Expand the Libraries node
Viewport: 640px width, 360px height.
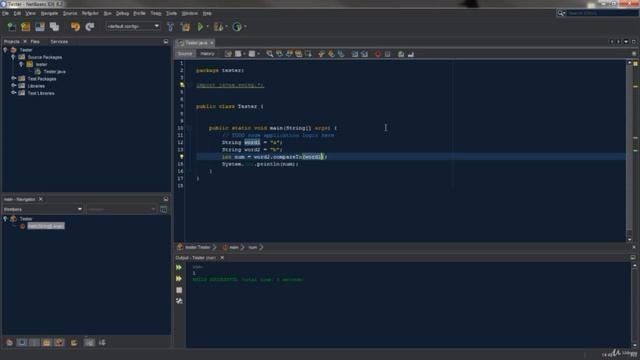(x=13, y=86)
